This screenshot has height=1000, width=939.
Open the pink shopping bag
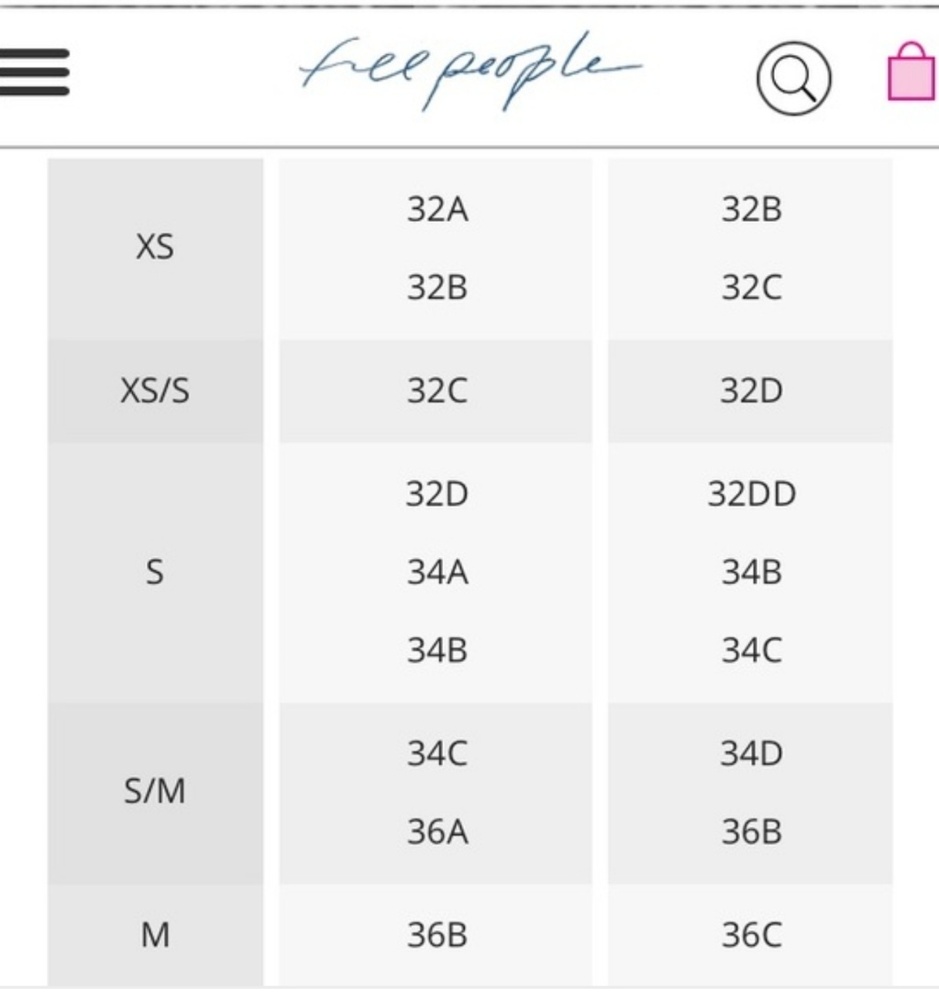pos(912,71)
